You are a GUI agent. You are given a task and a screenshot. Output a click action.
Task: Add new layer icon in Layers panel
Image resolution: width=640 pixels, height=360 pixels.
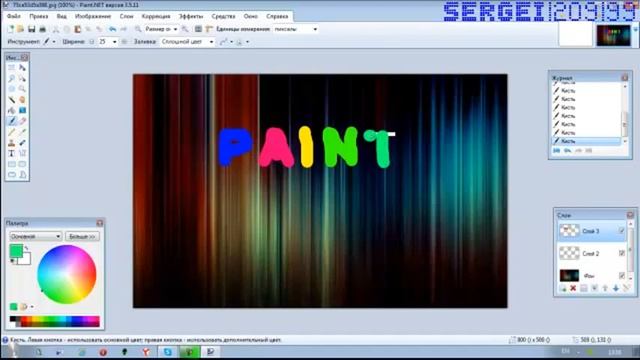(563, 288)
